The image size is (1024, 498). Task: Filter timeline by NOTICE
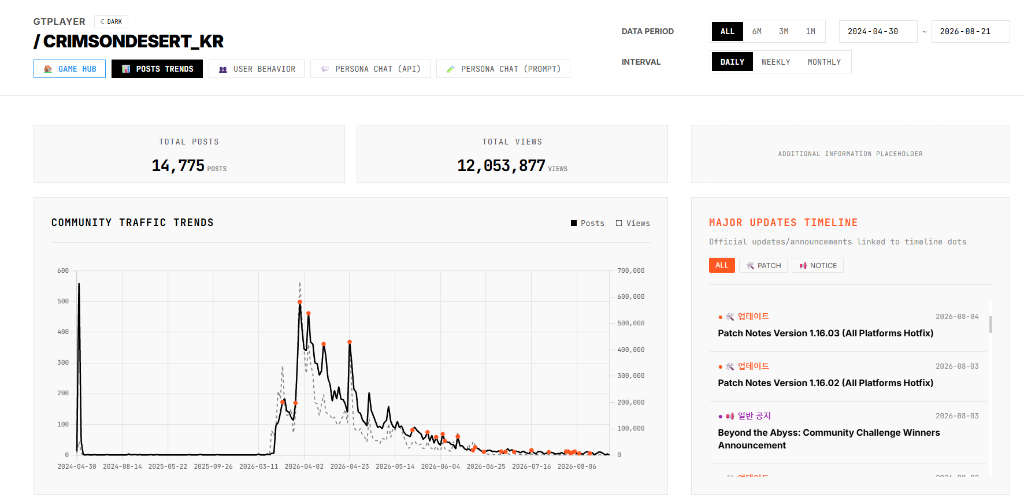click(x=818, y=266)
